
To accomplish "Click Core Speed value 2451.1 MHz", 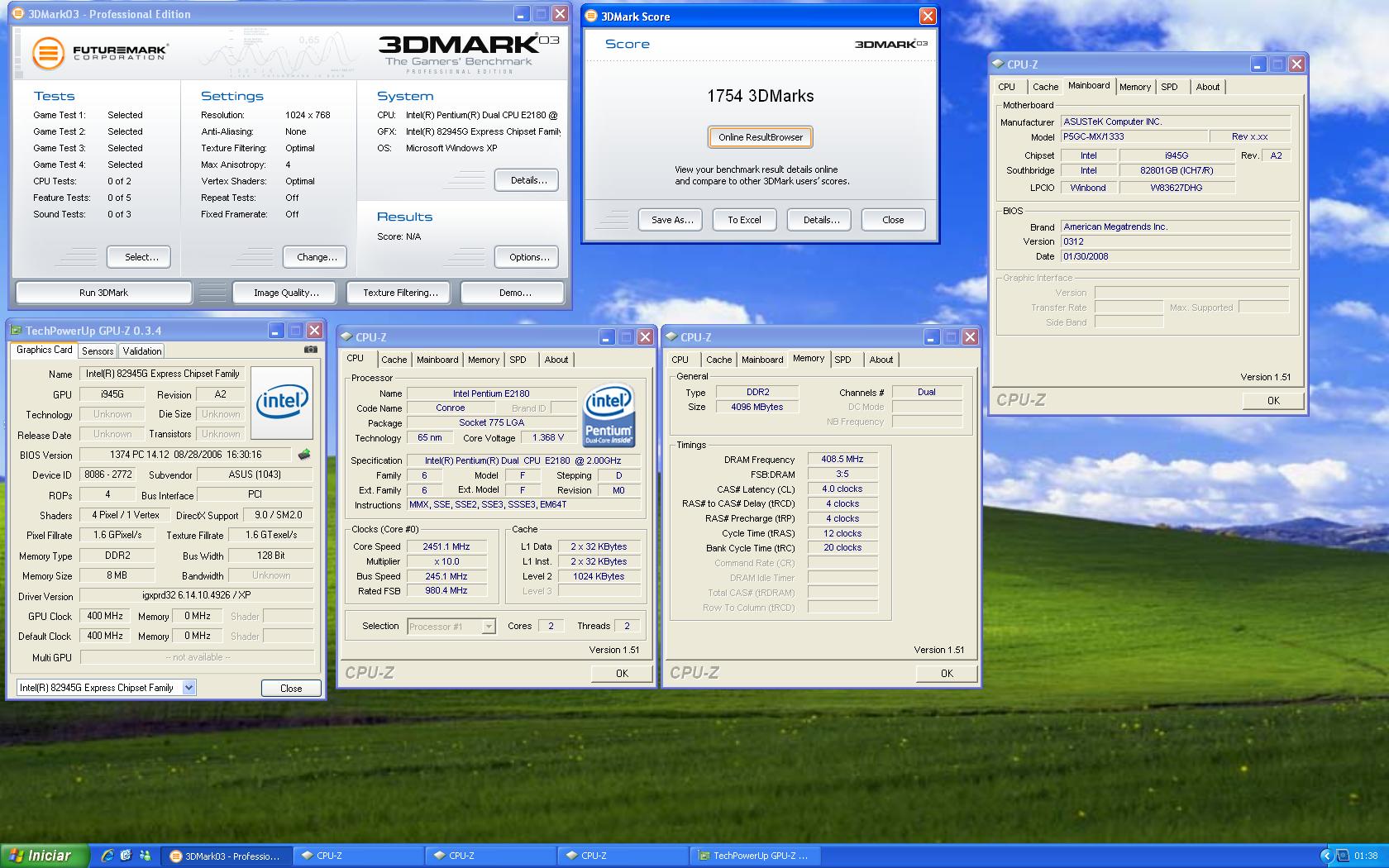I will coord(446,546).
